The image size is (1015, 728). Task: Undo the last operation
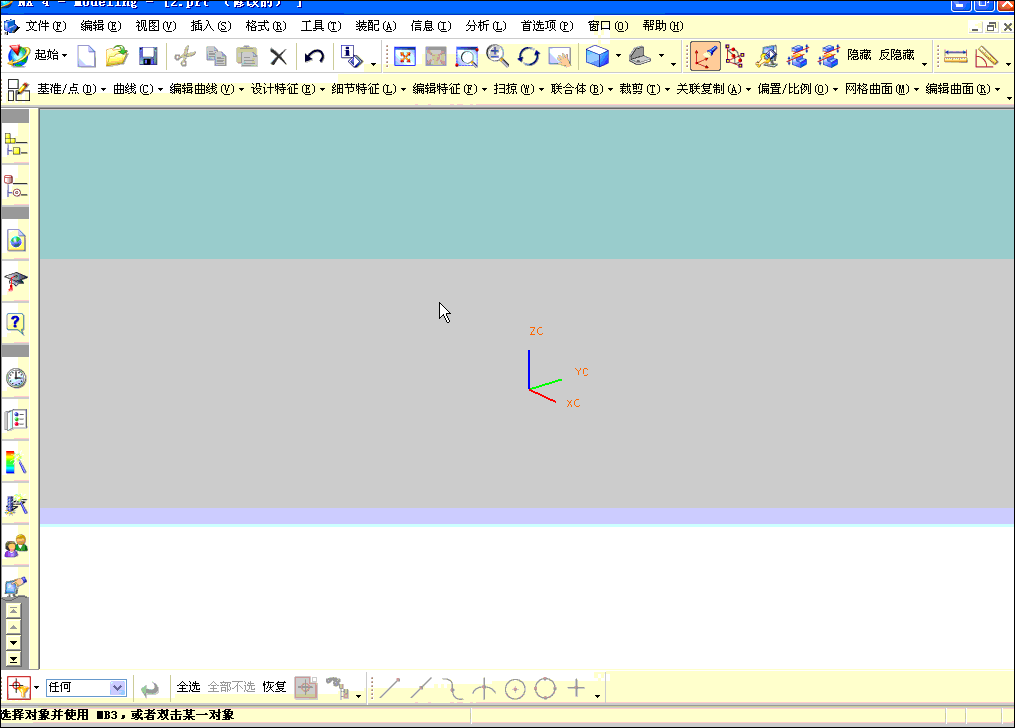[313, 56]
